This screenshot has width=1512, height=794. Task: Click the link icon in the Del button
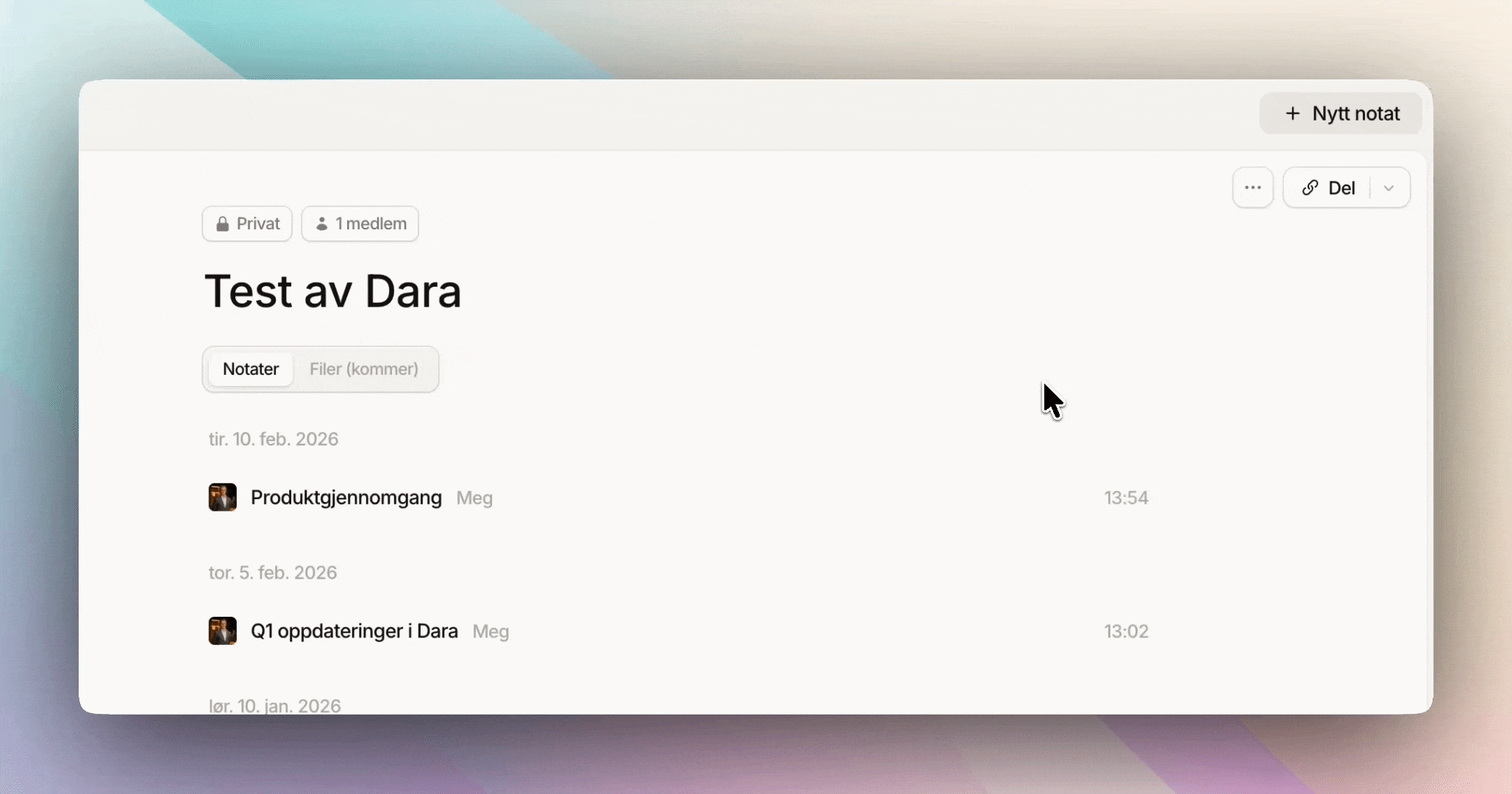point(1310,187)
